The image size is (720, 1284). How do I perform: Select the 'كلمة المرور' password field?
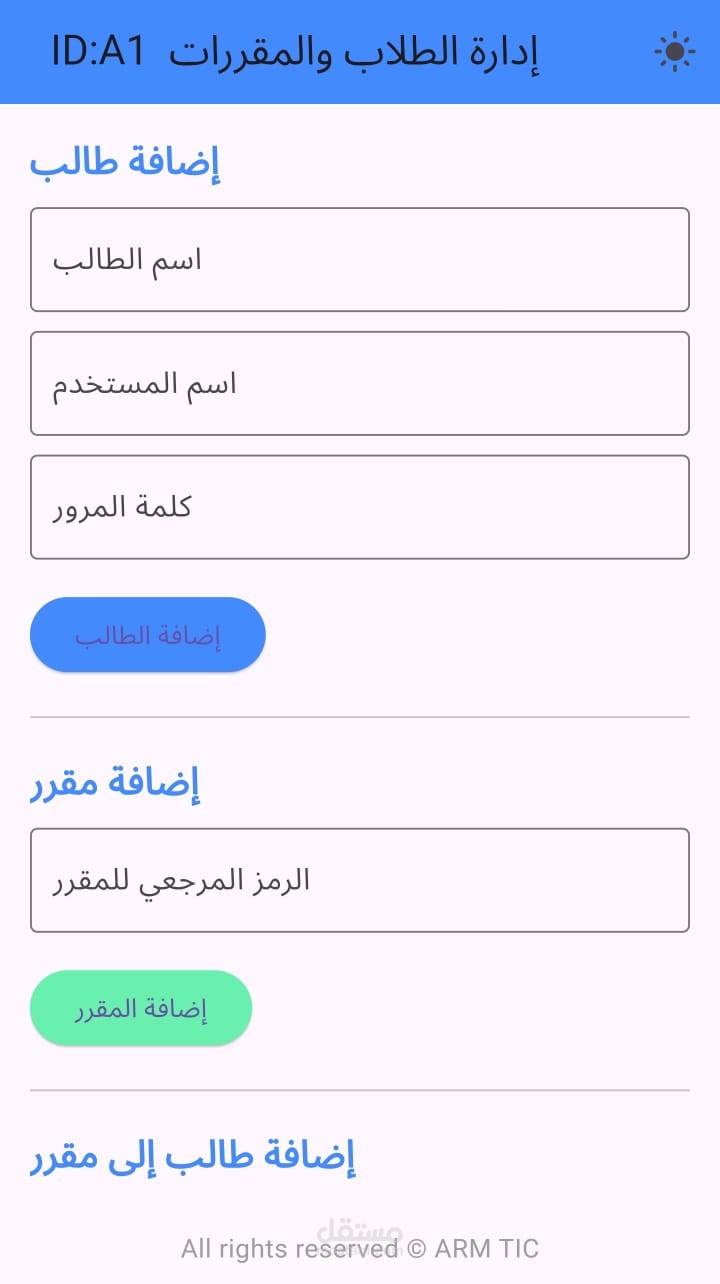pos(360,508)
